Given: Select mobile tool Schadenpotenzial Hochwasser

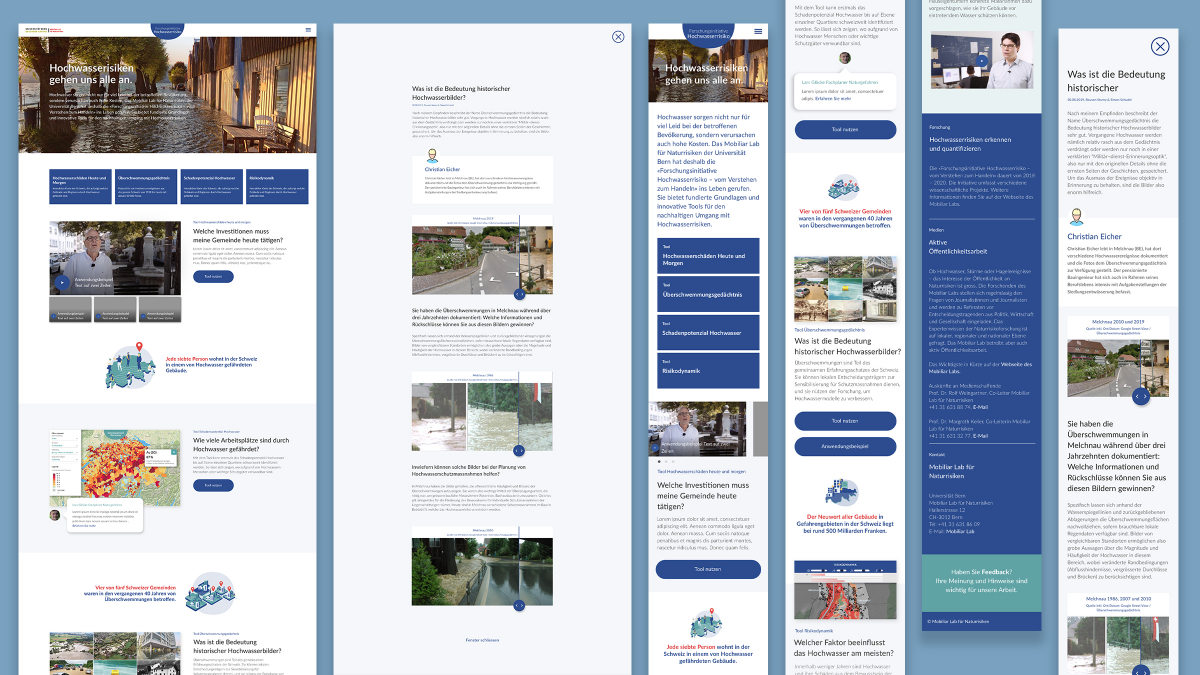Looking at the screenshot, I should pos(708,332).
